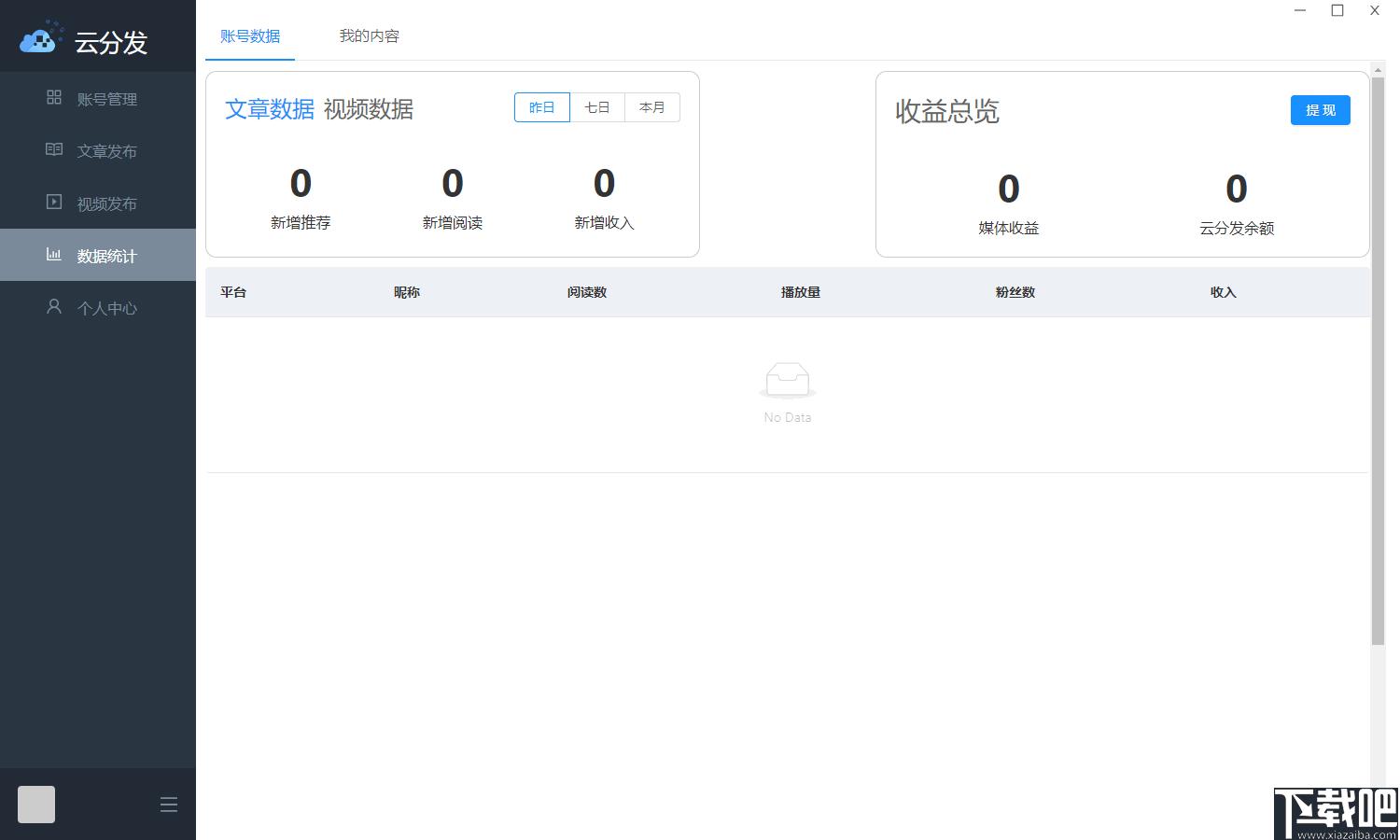
Task: Click the 文章发布 book icon
Action: click(54, 149)
